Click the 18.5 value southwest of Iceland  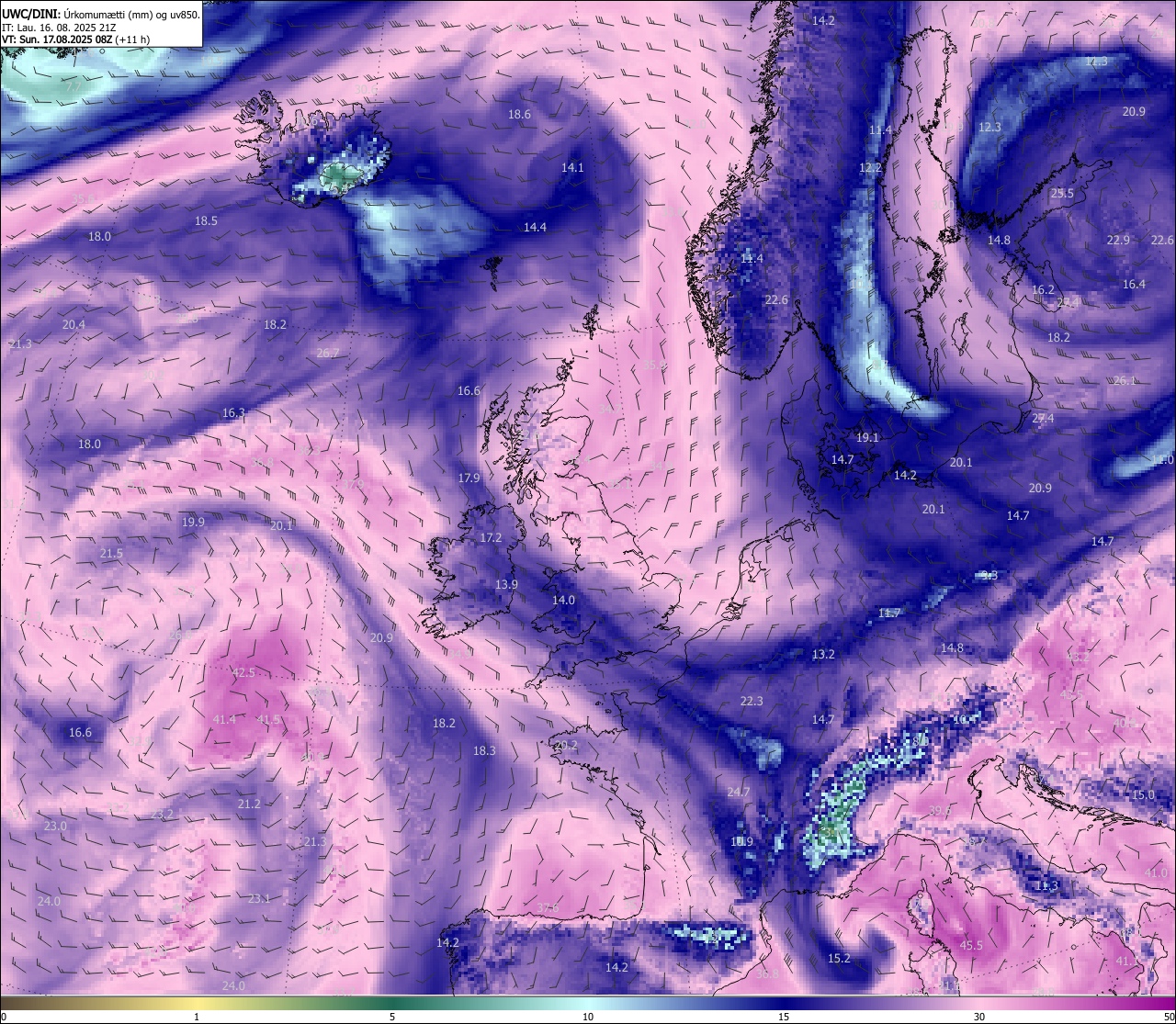(206, 220)
